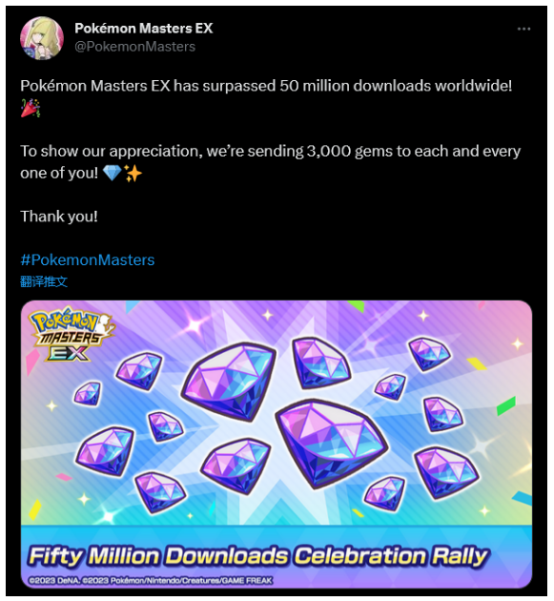Screen dimensions: 554x601
Task: Click the Pokémon Masters EX display name
Action: pyautogui.click(x=143, y=28)
